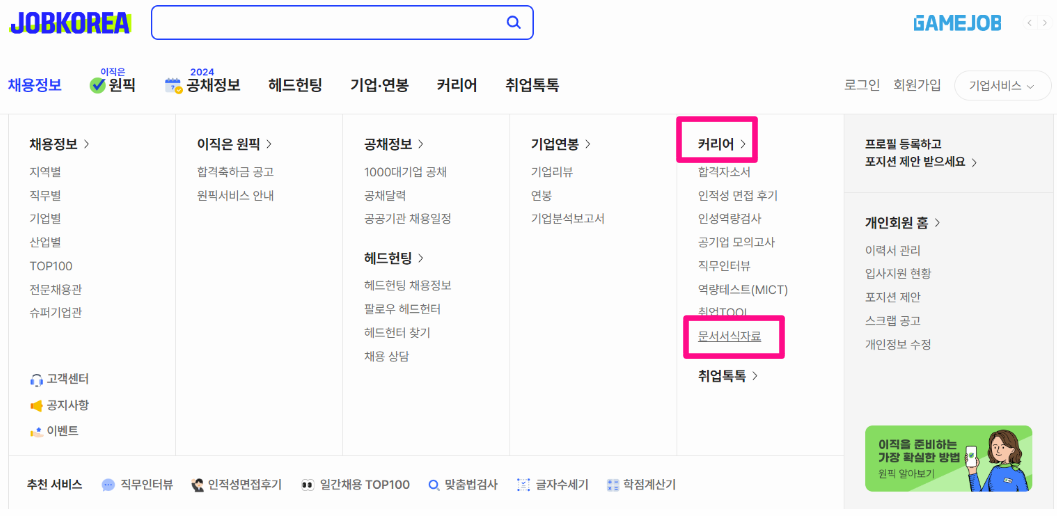Click the 글자수세기 icon

pyautogui.click(x=524, y=485)
